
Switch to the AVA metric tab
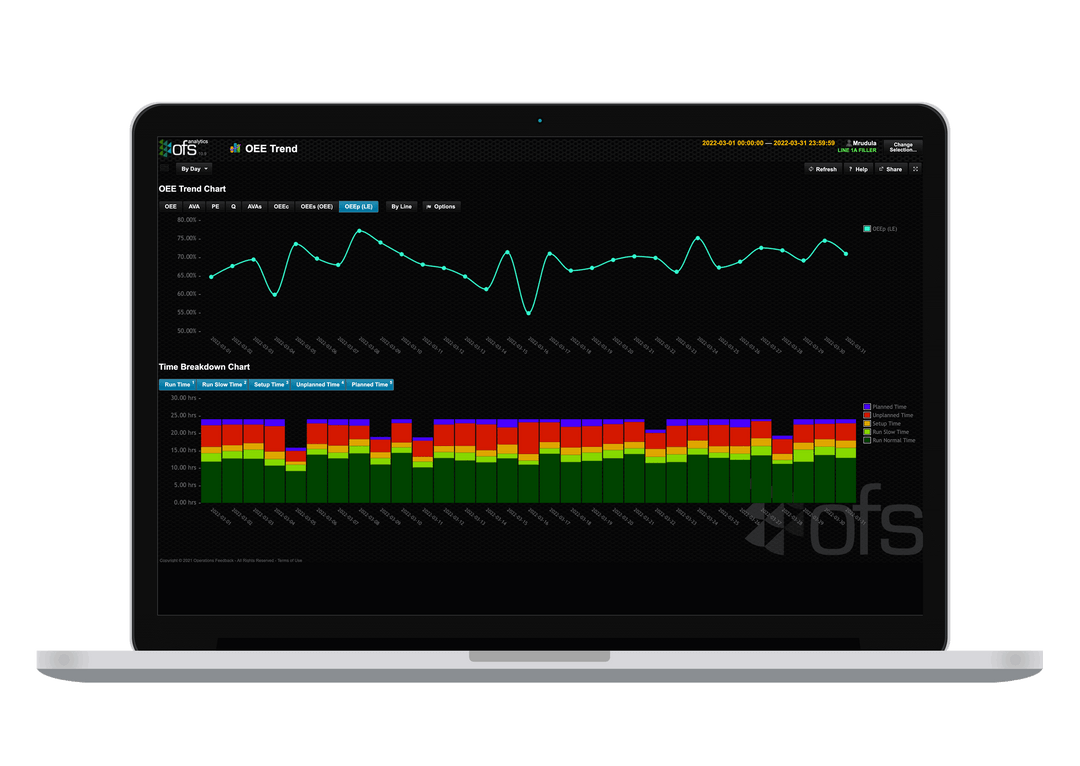pos(193,206)
